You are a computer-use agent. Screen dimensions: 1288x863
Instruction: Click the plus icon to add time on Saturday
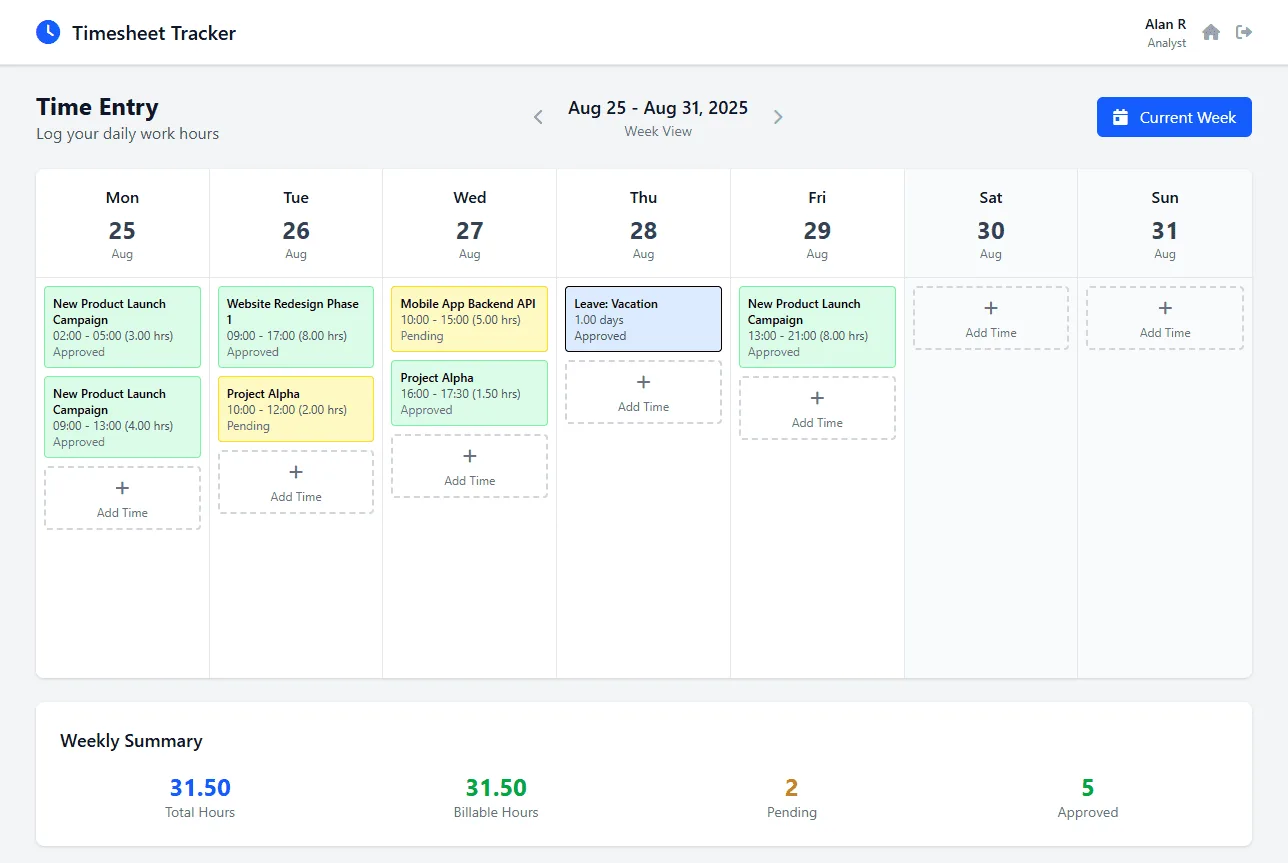click(990, 309)
